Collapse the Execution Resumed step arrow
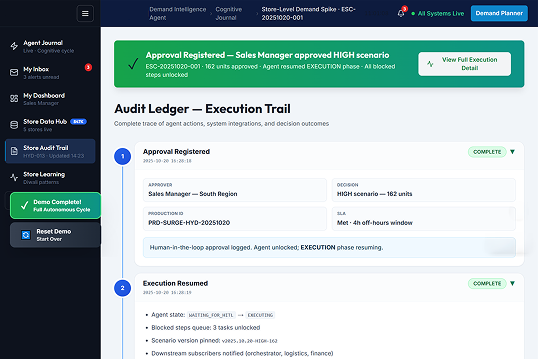 (x=512, y=283)
